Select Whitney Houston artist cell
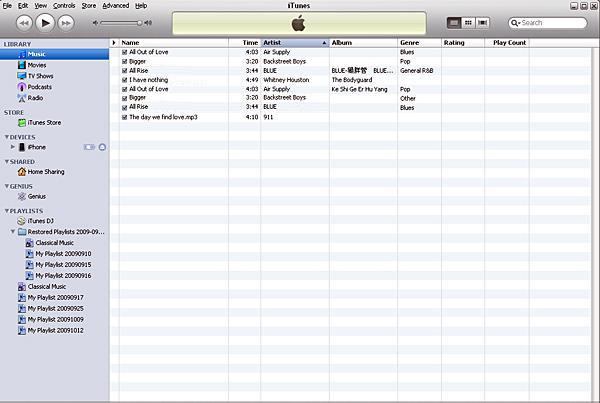This screenshot has height=403, width=600. pos(286,80)
